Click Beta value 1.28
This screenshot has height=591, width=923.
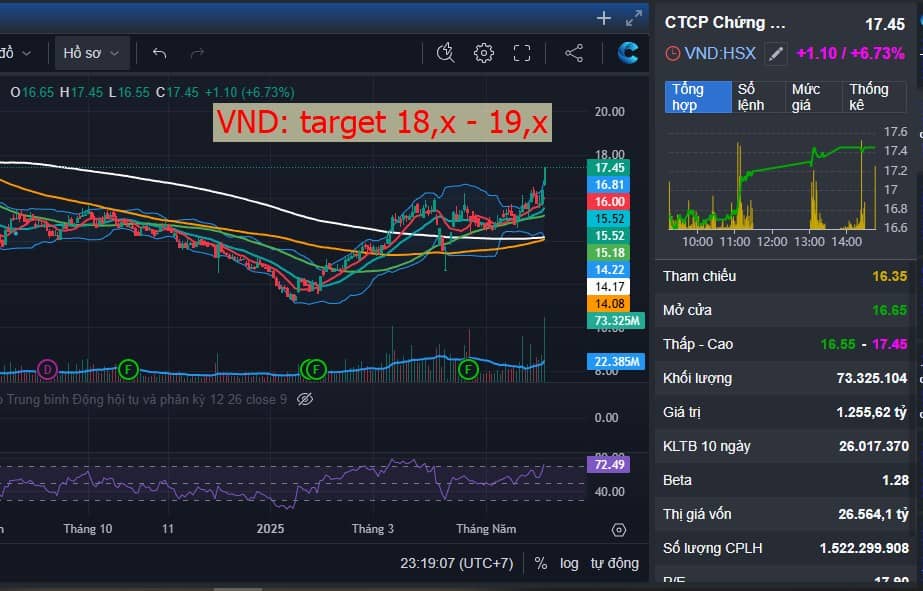(895, 480)
